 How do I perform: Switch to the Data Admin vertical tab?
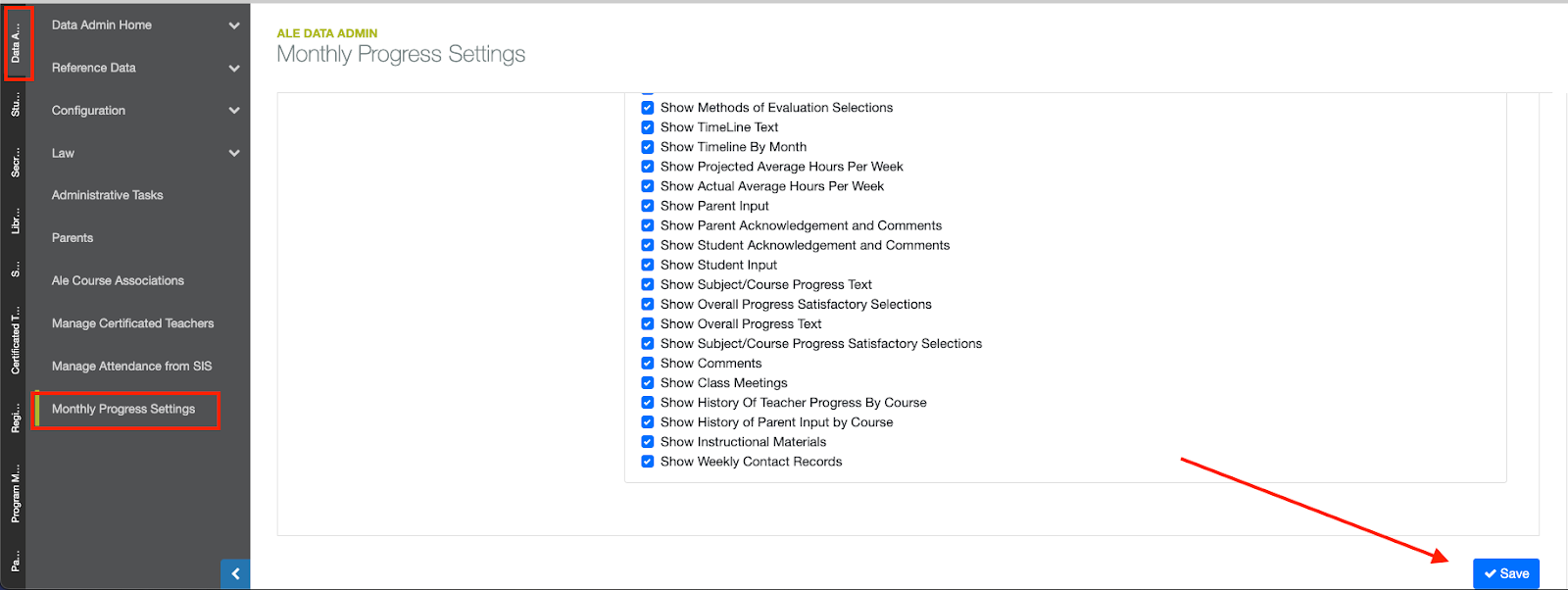[16, 44]
